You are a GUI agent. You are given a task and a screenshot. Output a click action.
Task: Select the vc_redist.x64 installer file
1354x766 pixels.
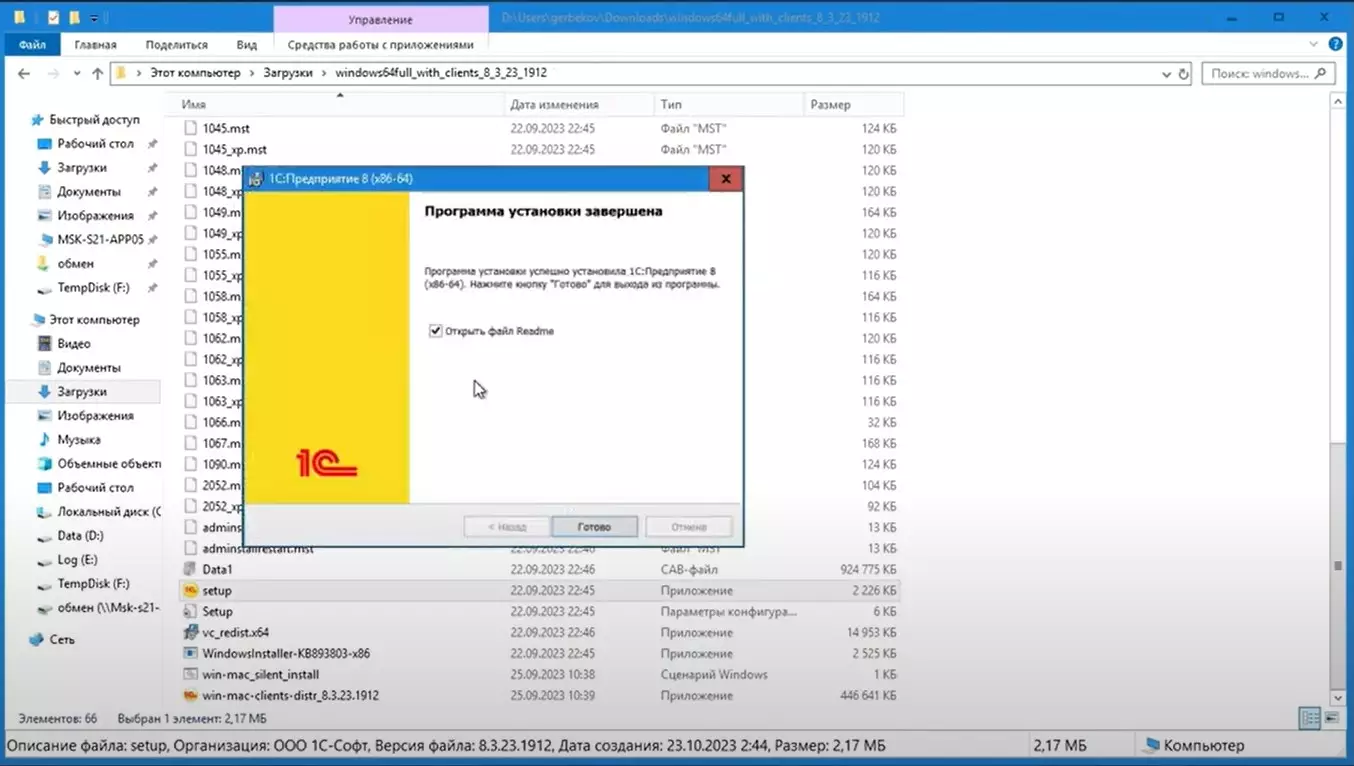click(x=235, y=632)
